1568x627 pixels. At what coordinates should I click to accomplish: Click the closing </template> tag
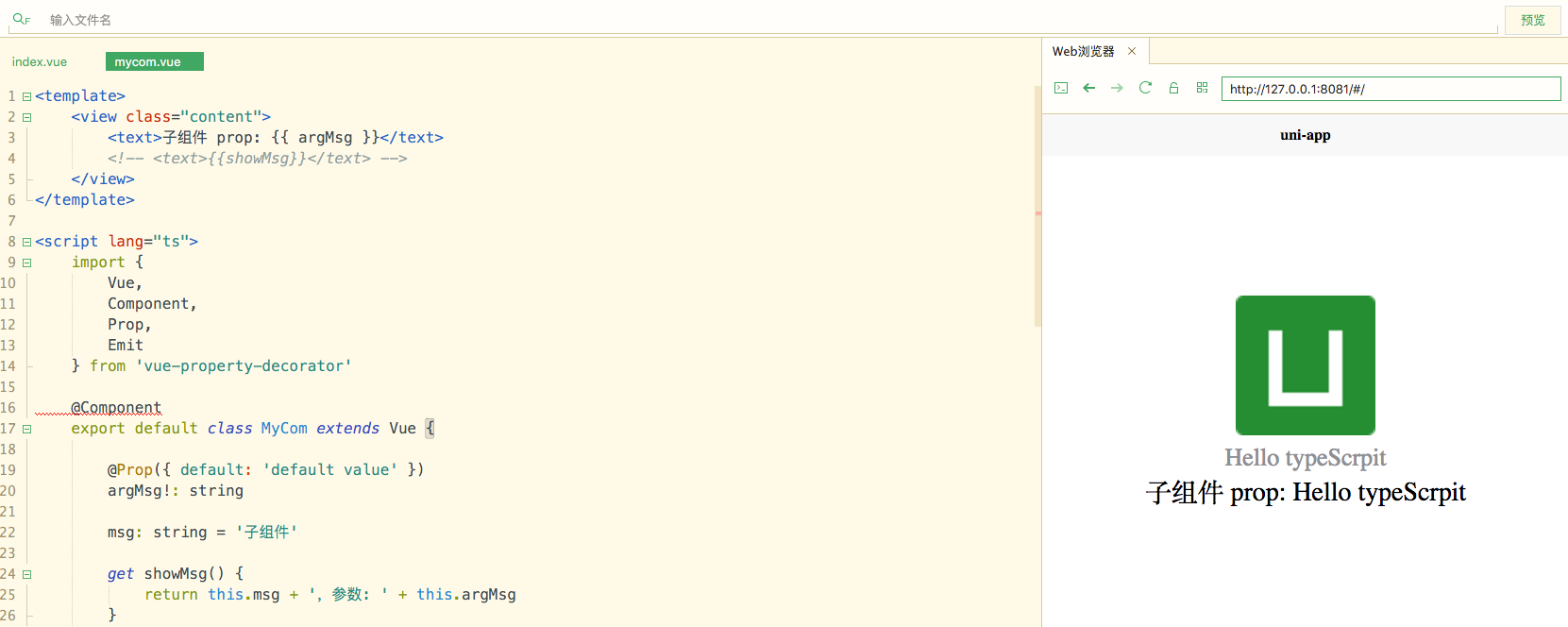85,199
